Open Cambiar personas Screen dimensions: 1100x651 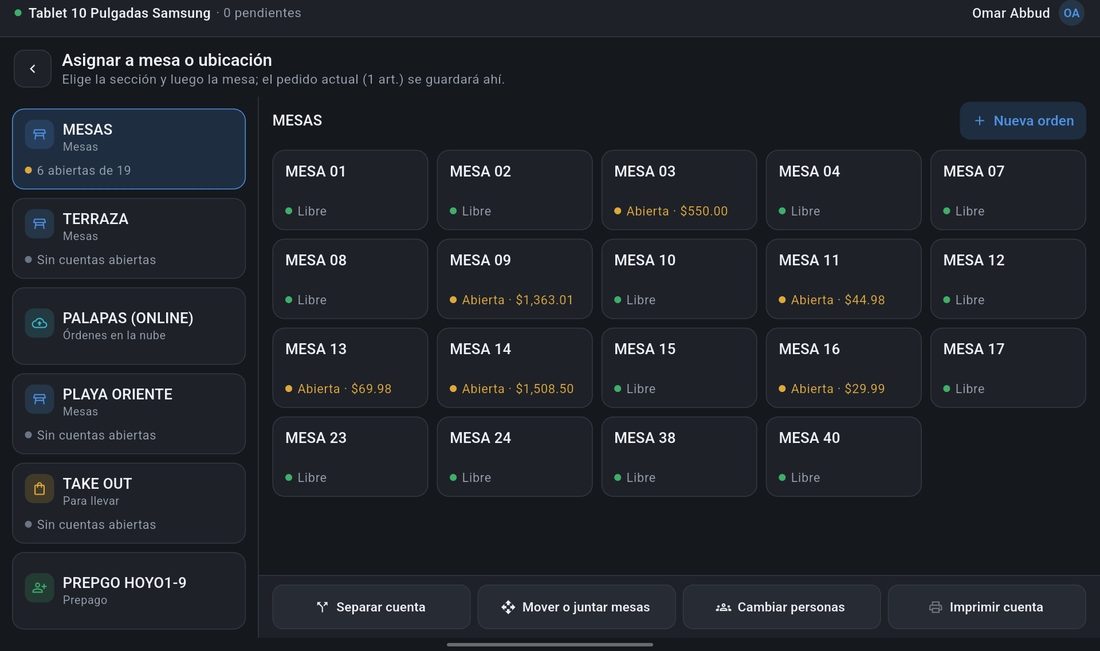click(782, 607)
